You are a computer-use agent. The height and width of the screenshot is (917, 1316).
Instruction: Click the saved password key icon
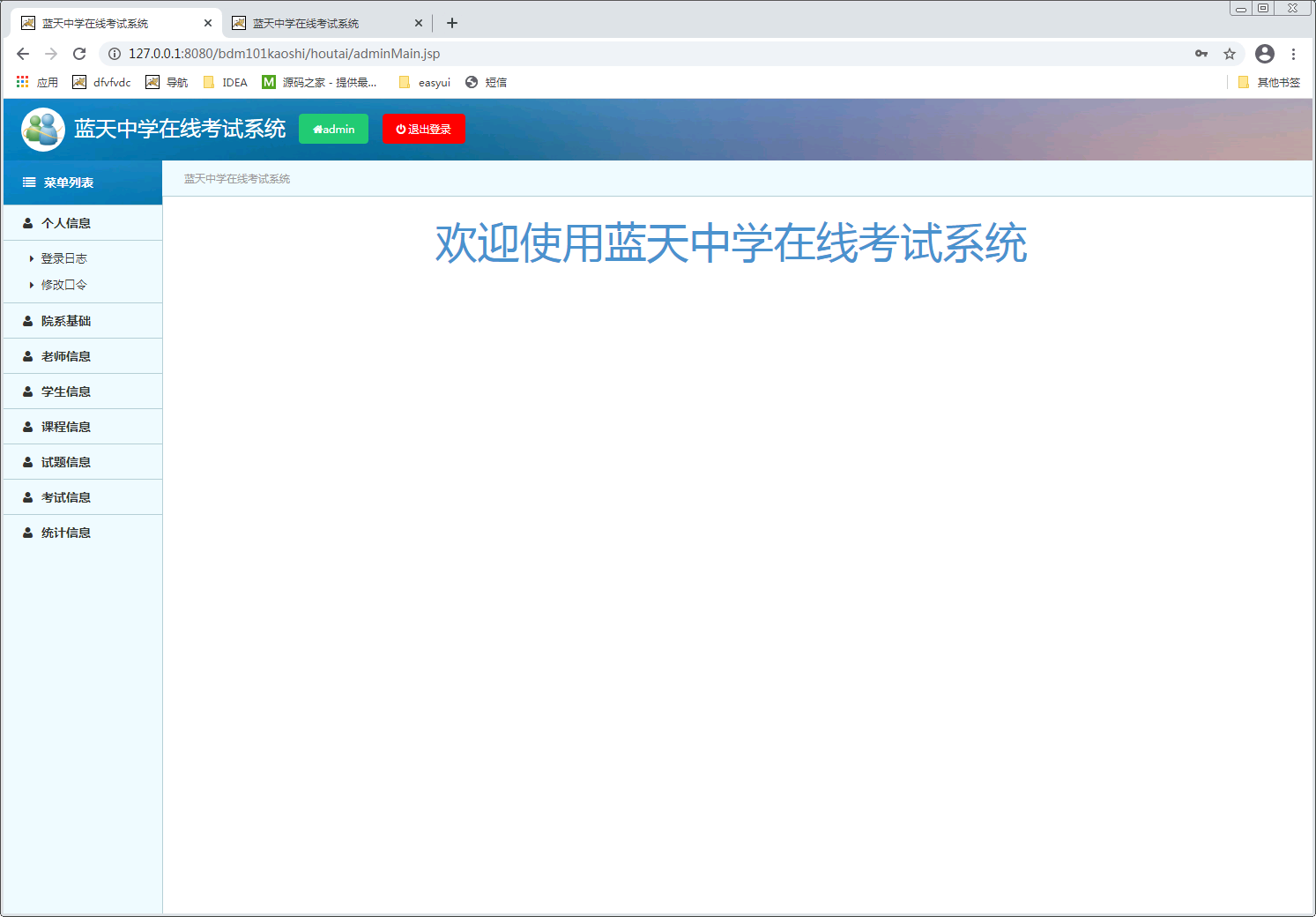1201,54
